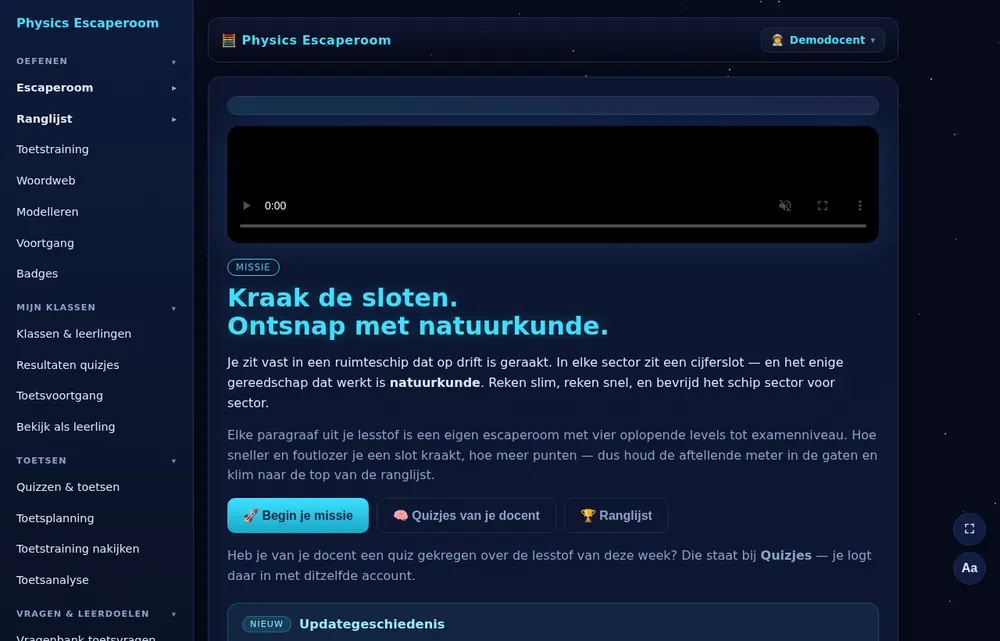
Task: Click the Updategeschiedenis heading
Action: [x=372, y=624]
